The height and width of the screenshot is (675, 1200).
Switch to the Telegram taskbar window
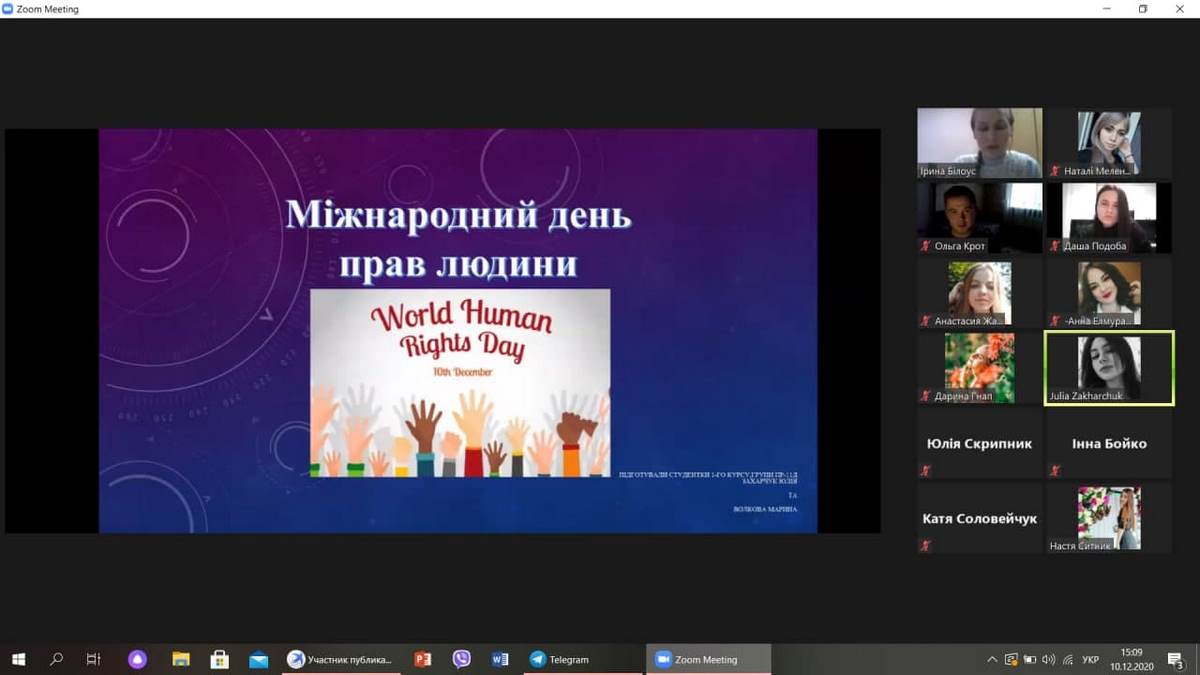pyautogui.click(x=584, y=659)
